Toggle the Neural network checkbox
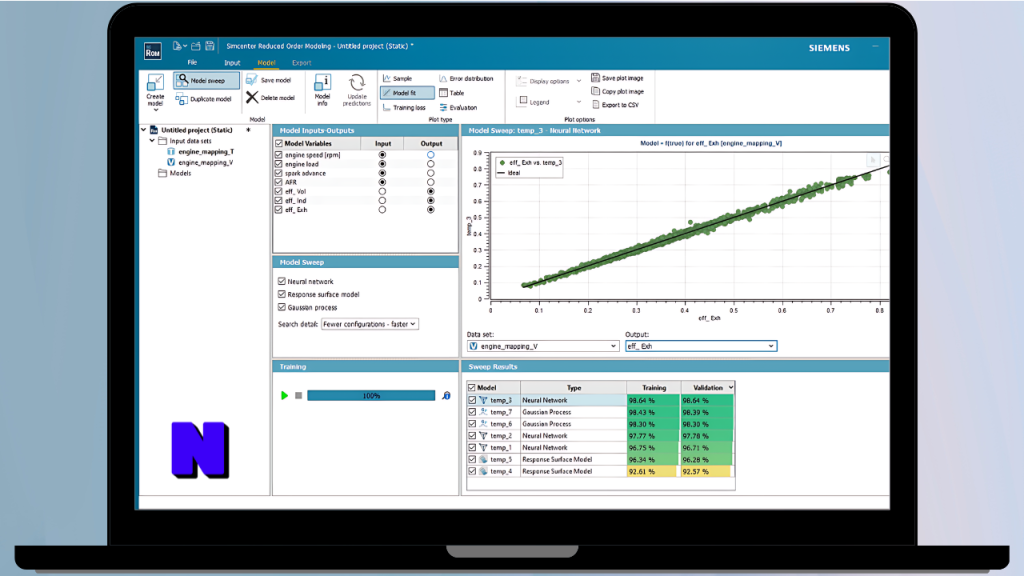The height and width of the screenshot is (576, 1024). click(x=282, y=281)
